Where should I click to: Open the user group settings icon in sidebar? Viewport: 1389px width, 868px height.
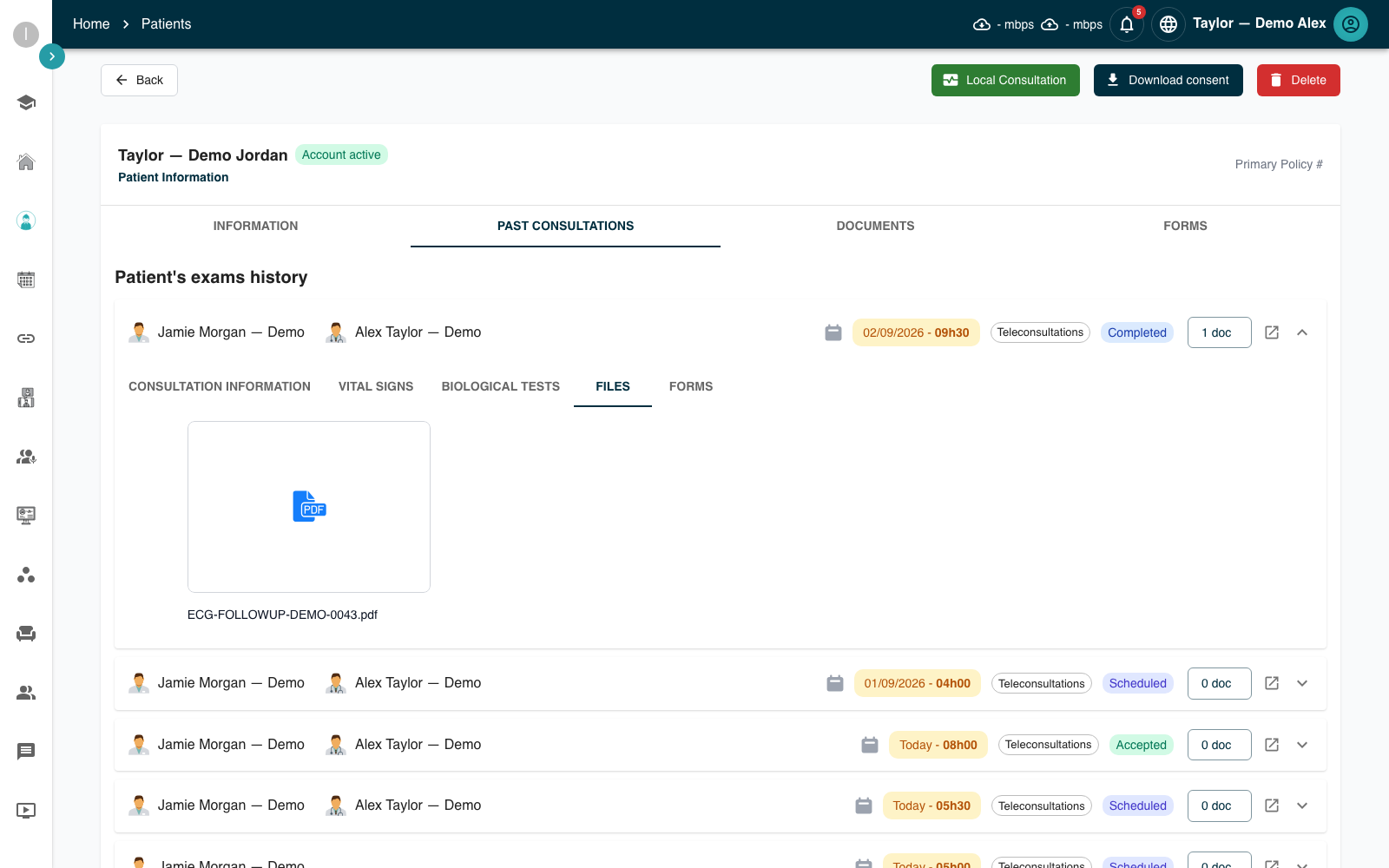(x=26, y=457)
